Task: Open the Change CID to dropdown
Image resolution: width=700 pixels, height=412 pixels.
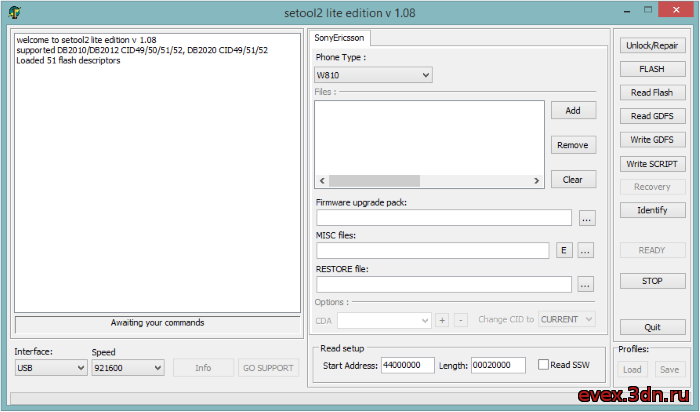Action: coord(567,319)
